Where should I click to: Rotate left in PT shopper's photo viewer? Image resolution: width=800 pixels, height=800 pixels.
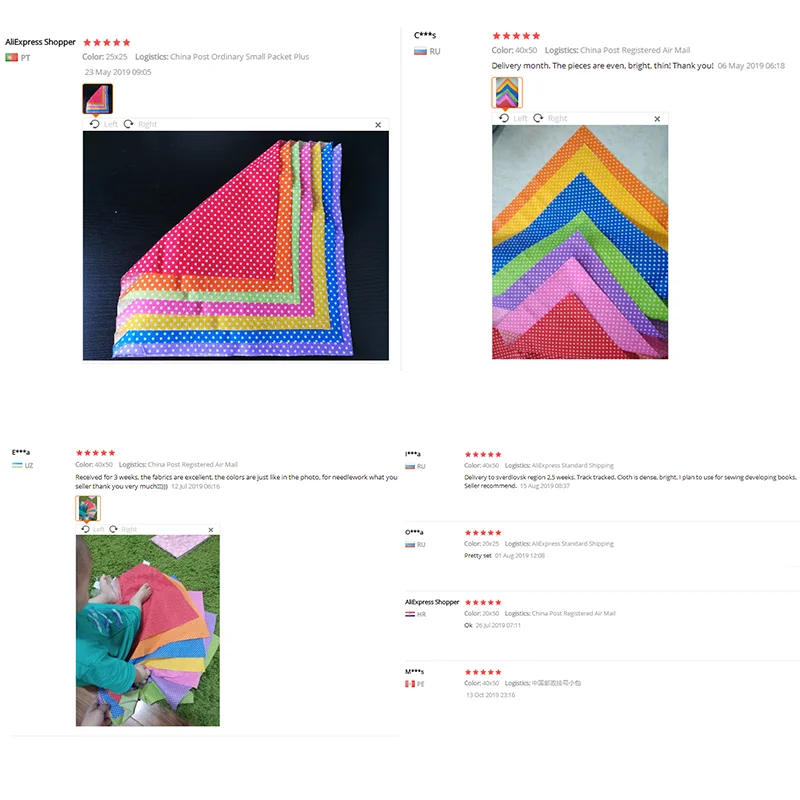104,124
